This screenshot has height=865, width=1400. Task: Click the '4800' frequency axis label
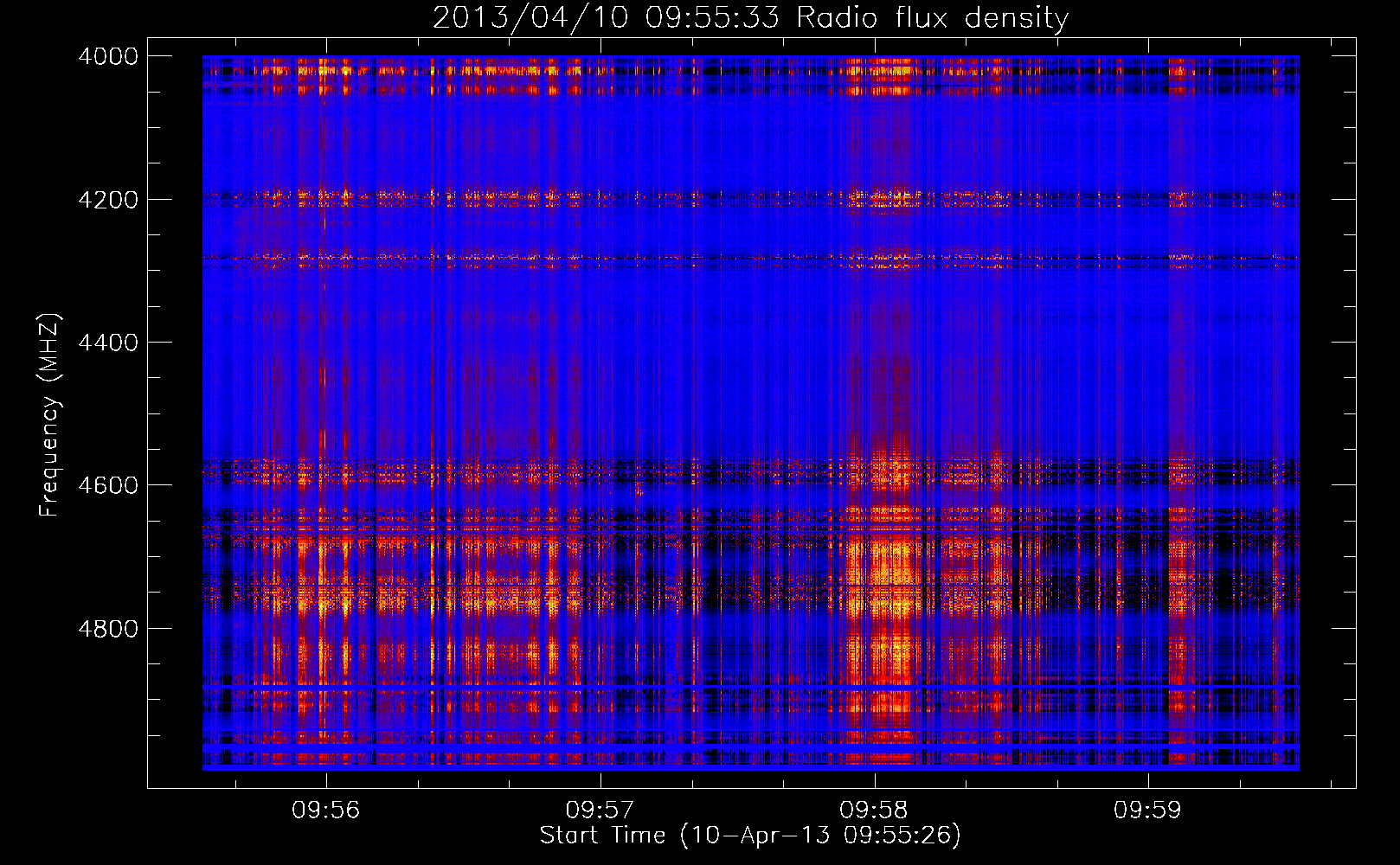pyautogui.click(x=108, y=629)
